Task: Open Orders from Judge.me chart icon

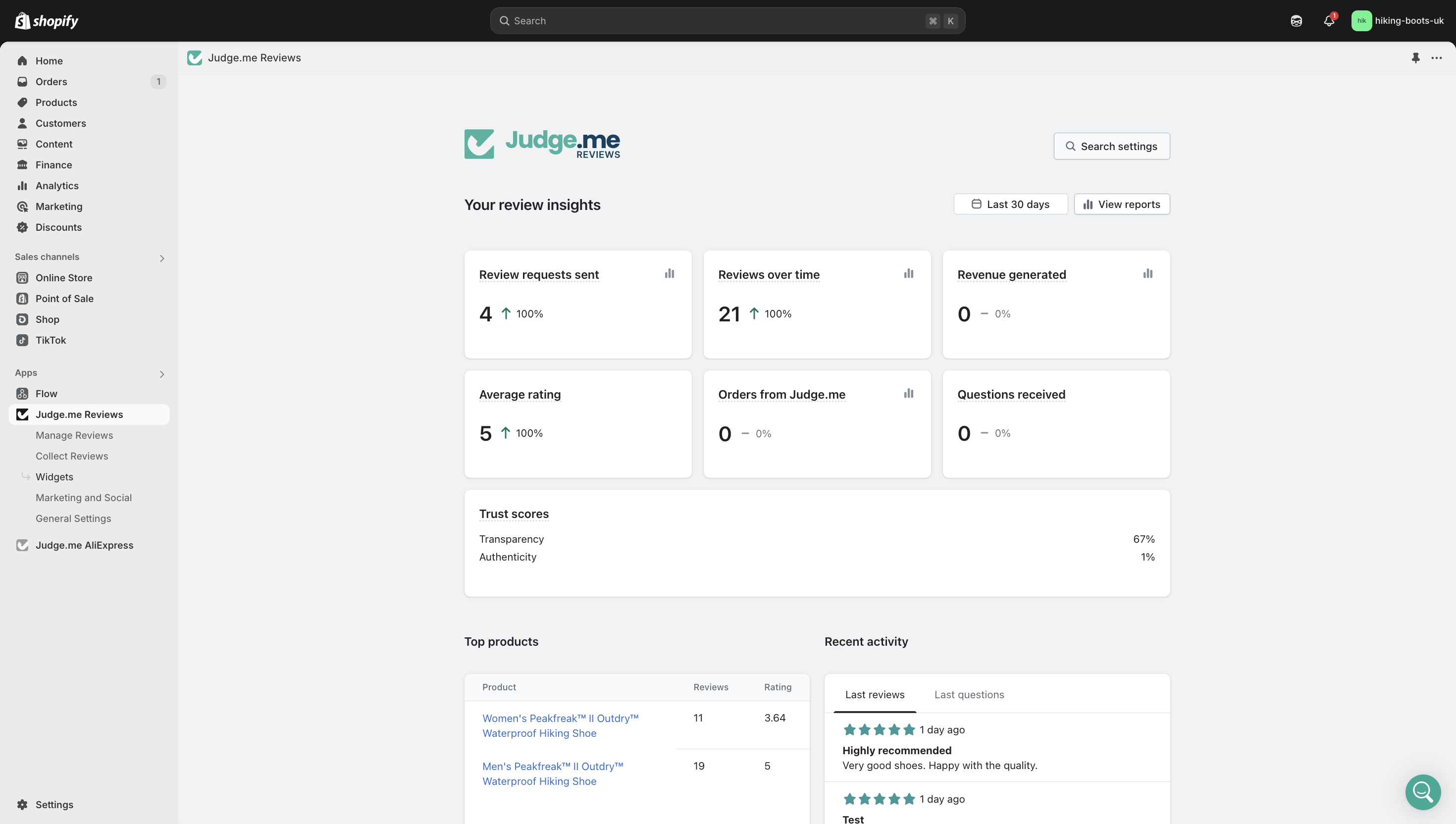Action: pos(908,393)
